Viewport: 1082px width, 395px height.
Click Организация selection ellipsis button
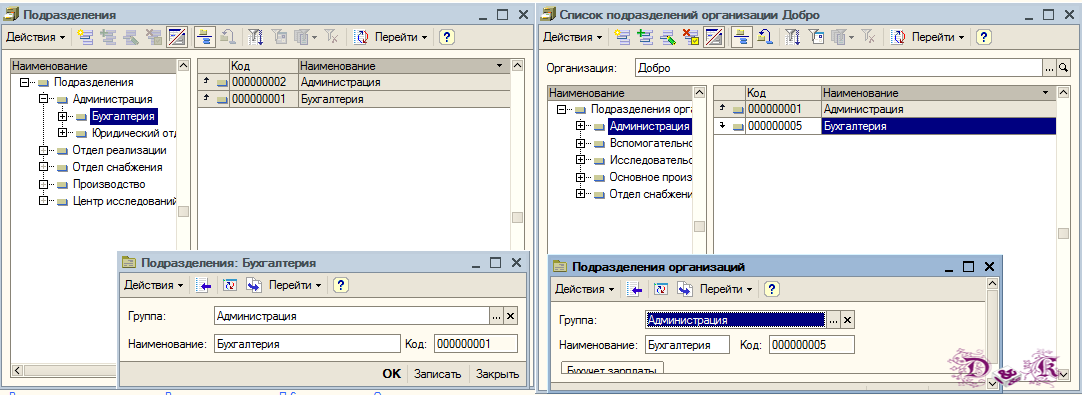[x=1050, y=68]
